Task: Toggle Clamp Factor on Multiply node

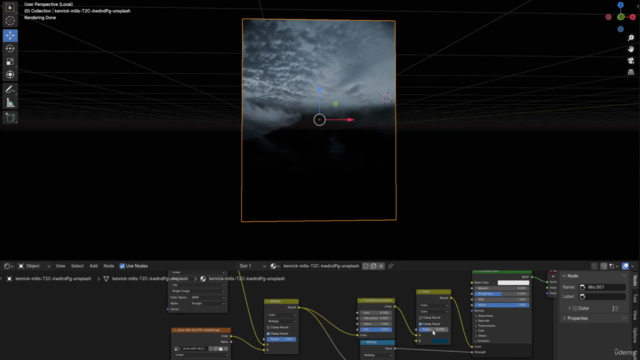Action: tap(269, 333)
